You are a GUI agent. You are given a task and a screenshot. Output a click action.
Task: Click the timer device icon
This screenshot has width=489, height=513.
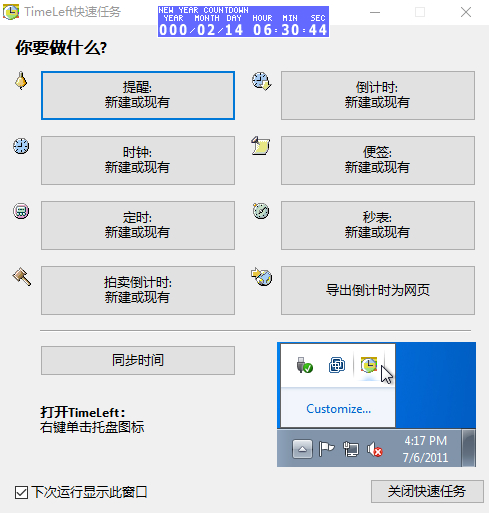coord(21,211)
